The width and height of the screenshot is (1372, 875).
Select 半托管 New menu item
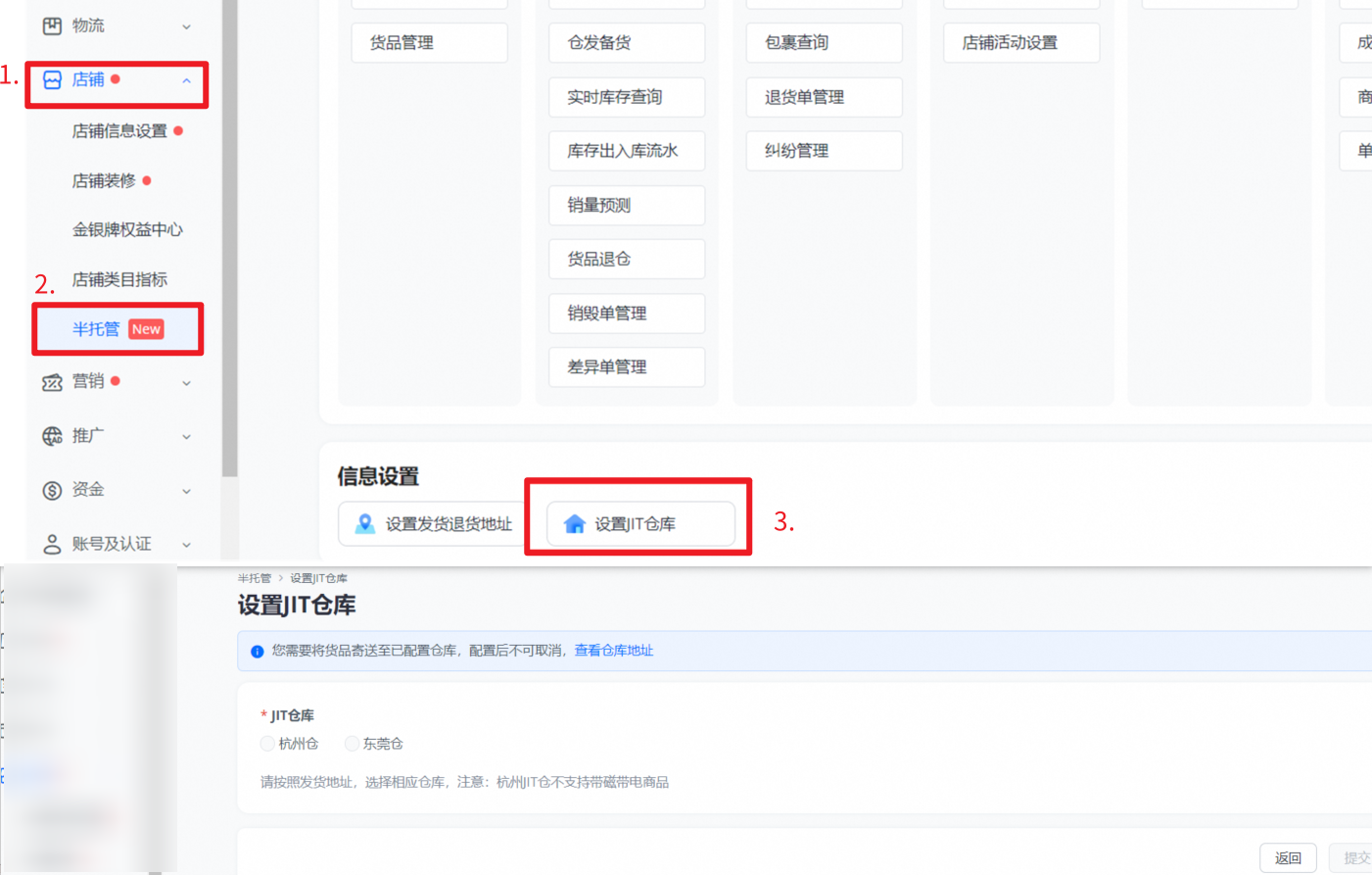pos(118,329)
